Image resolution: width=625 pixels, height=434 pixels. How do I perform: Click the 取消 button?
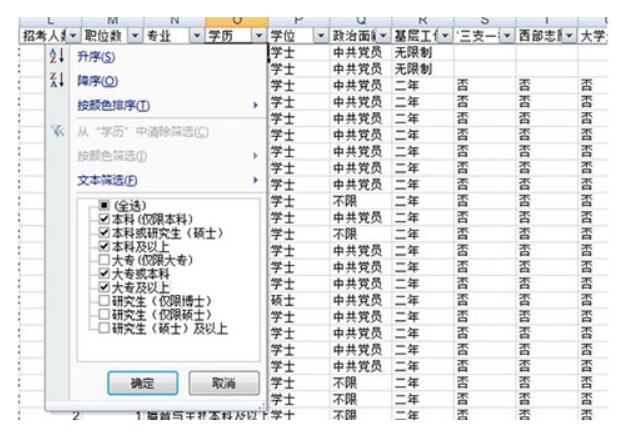click(x=224, y=383)
